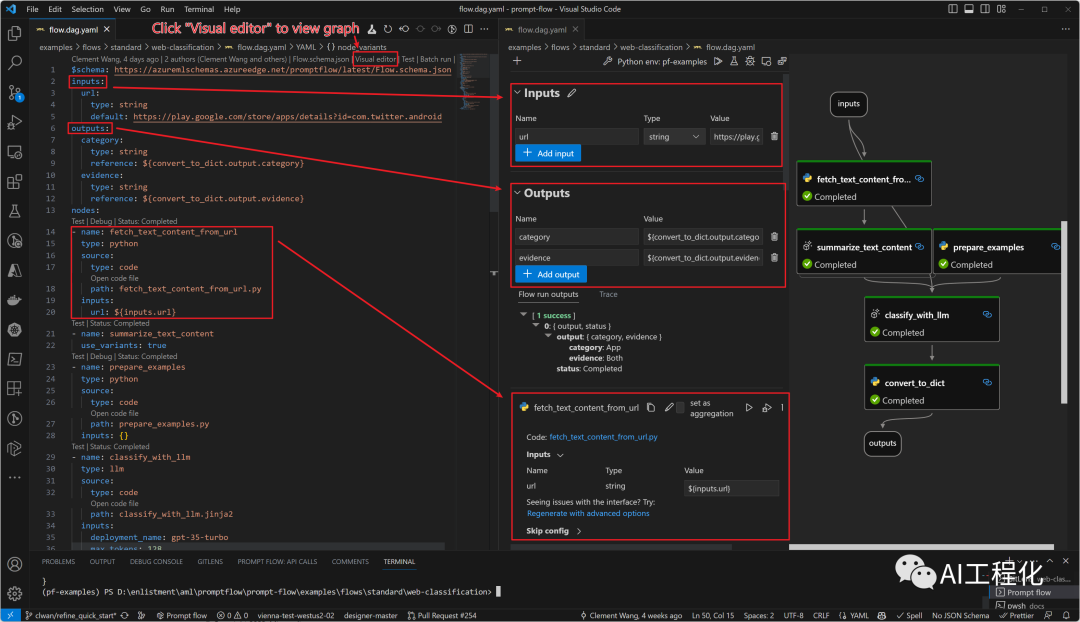Open the Search view in activity bar
Image resolution: width=1080 pixels, height=622 pixels.
14,63
